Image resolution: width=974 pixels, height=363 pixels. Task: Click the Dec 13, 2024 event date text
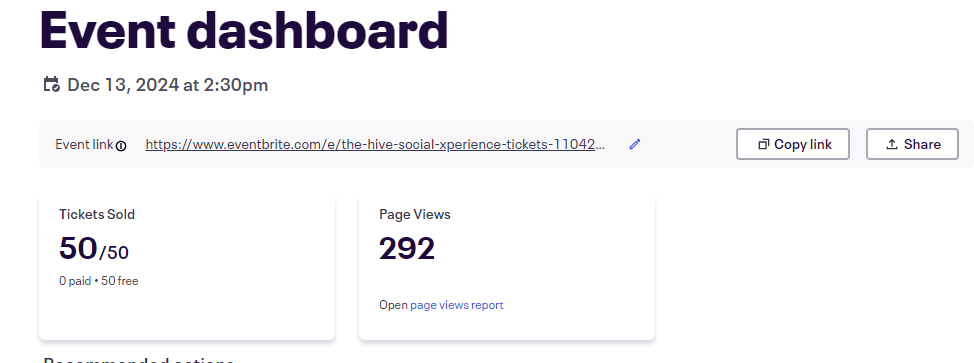point(168,85)
